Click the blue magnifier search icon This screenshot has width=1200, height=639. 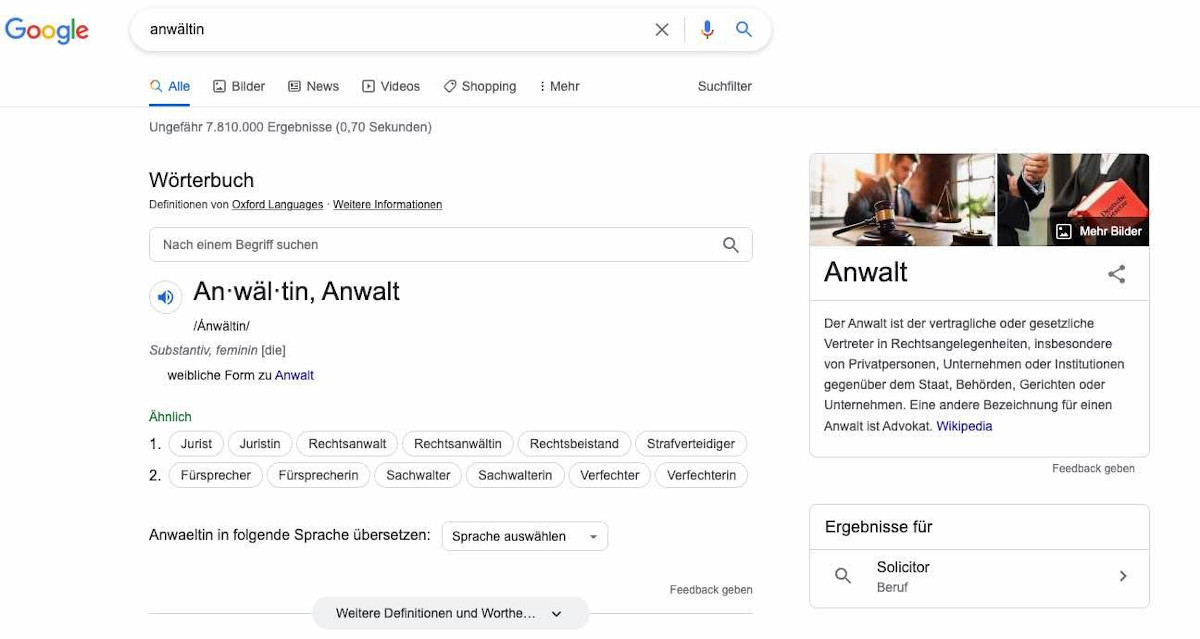tap(744, 30)
